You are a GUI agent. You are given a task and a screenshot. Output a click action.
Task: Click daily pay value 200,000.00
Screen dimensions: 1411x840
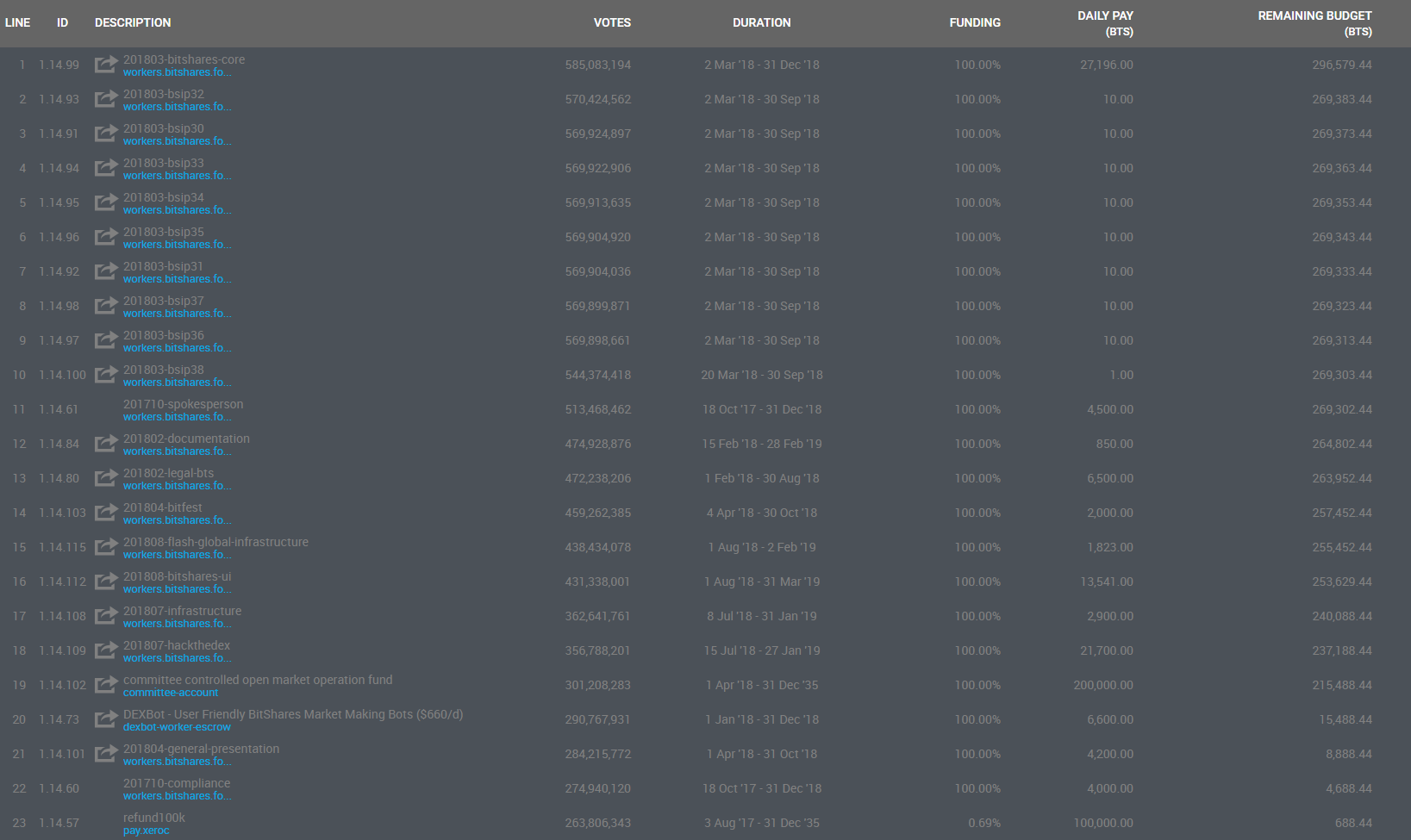click(1103, 685)
